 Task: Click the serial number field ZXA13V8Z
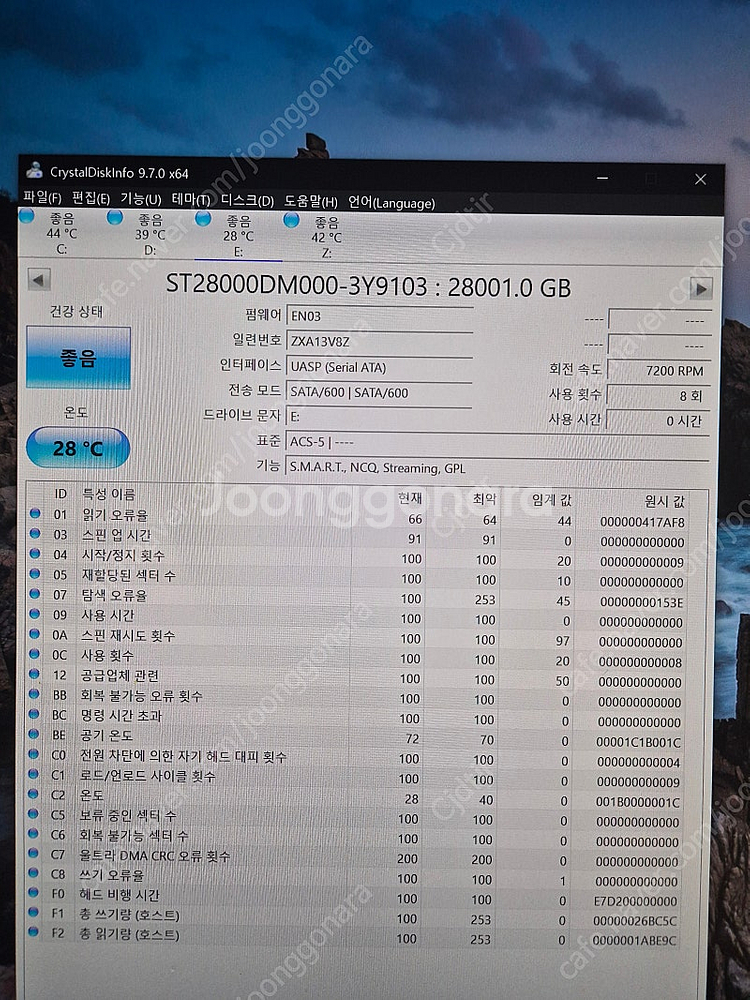coord(379,342)
